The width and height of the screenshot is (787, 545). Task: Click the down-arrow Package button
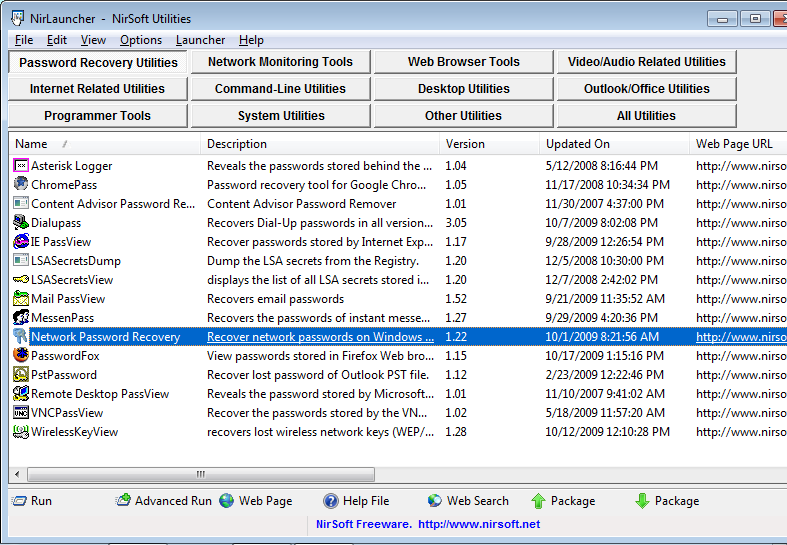pos(667,501)
